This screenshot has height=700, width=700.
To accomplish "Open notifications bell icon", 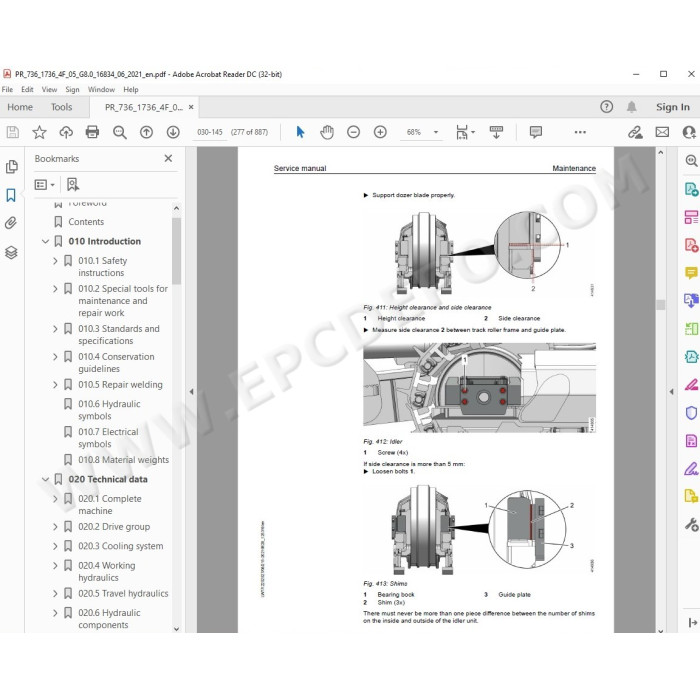I will click(631, 107).
